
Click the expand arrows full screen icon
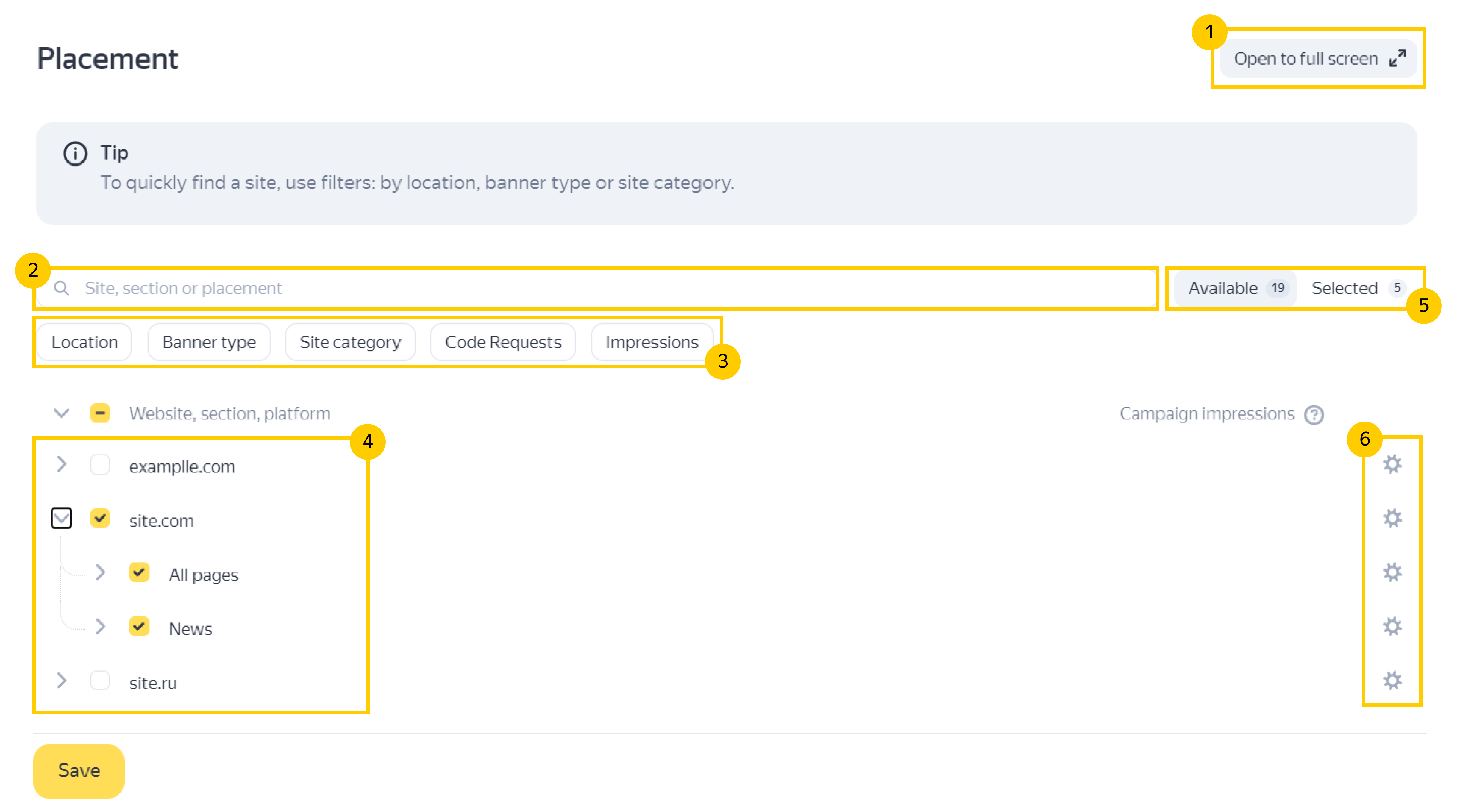(x=1397, y=58)
